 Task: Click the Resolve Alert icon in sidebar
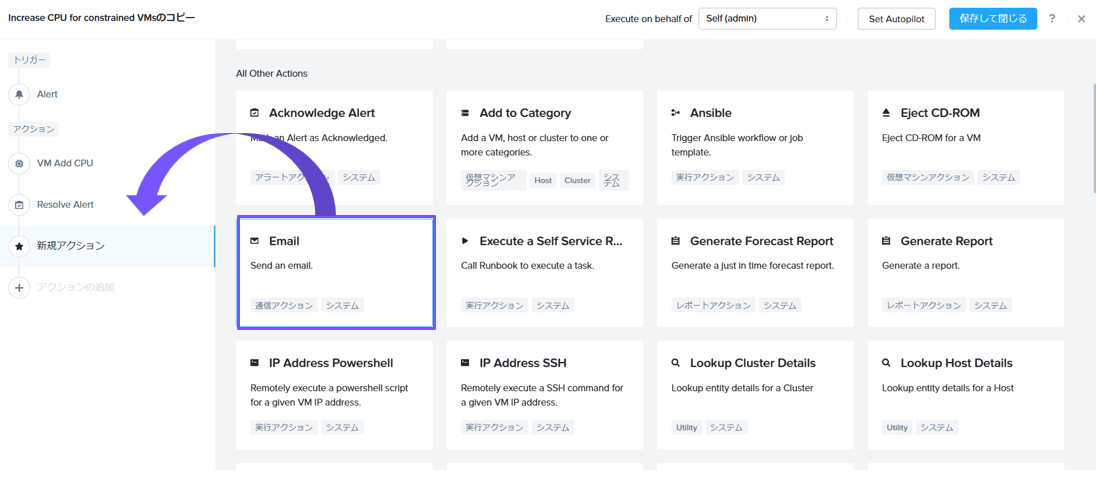click(19, 205)
